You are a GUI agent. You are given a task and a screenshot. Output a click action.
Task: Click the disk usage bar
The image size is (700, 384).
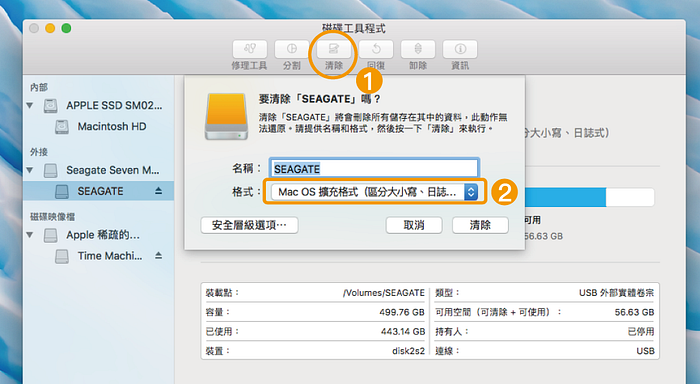[589, 197]
